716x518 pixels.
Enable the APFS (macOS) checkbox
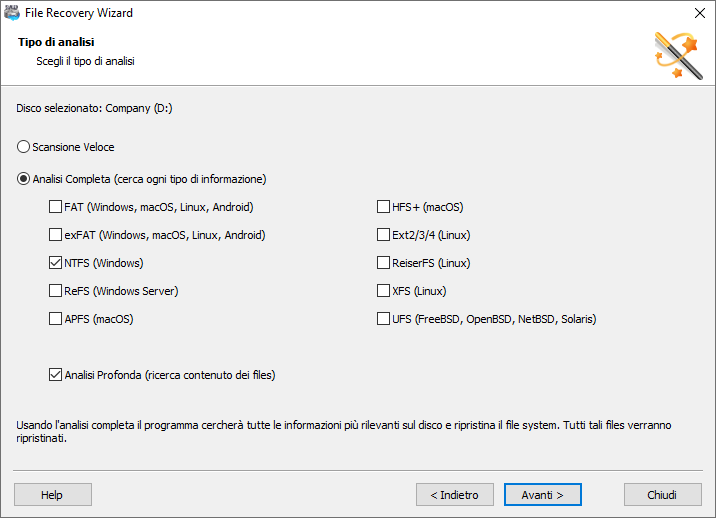(x=55, y=318)
